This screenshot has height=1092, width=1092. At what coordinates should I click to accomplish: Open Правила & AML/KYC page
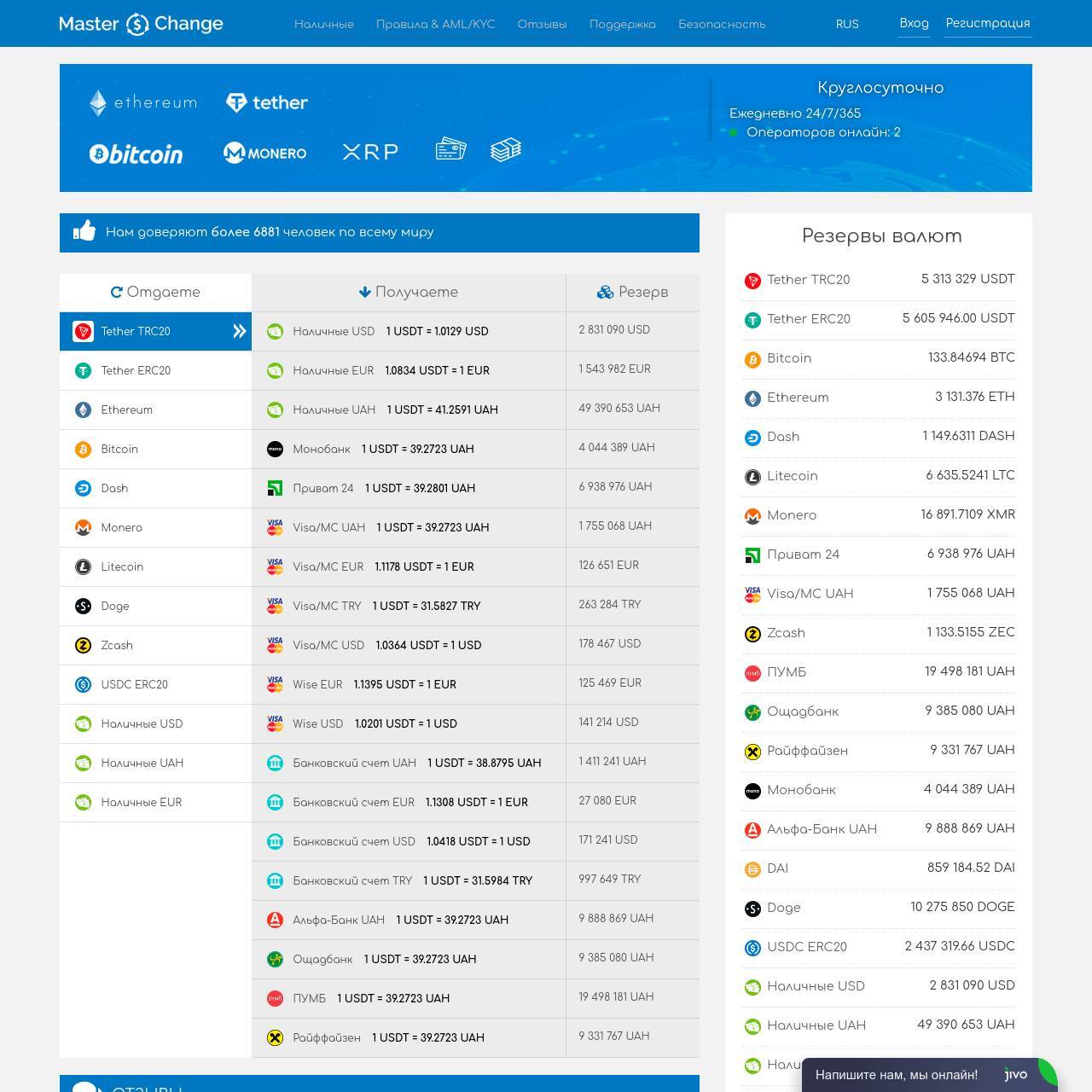(435, 24)
